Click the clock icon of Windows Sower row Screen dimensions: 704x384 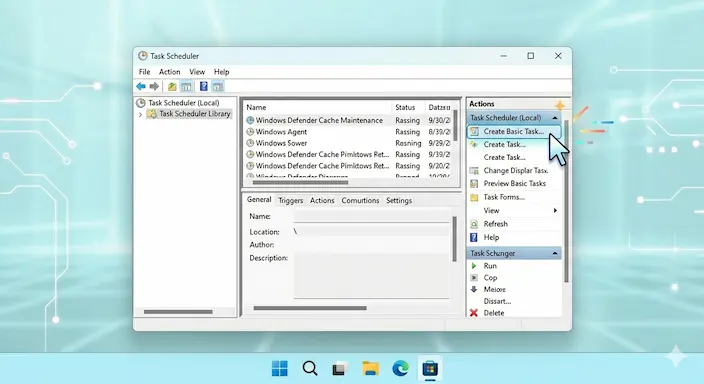(x=250, y=143)
